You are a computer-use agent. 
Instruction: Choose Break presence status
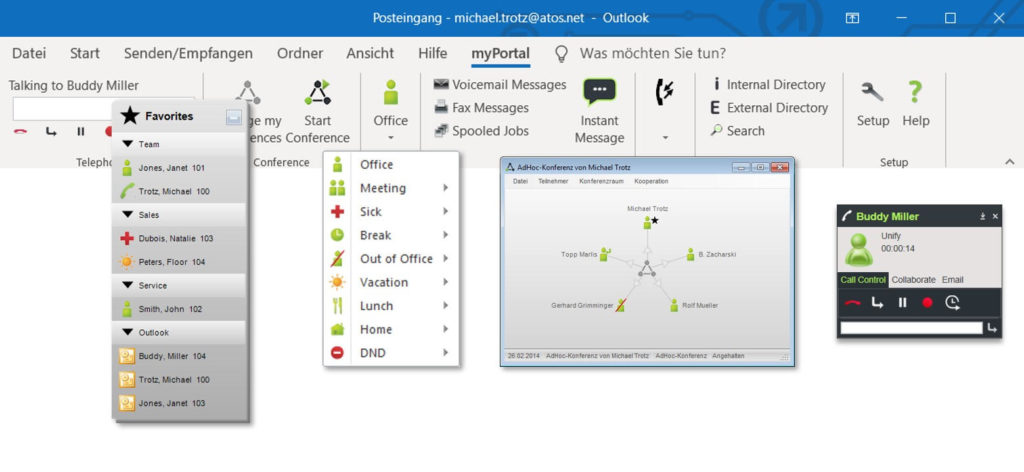(391, 235)
